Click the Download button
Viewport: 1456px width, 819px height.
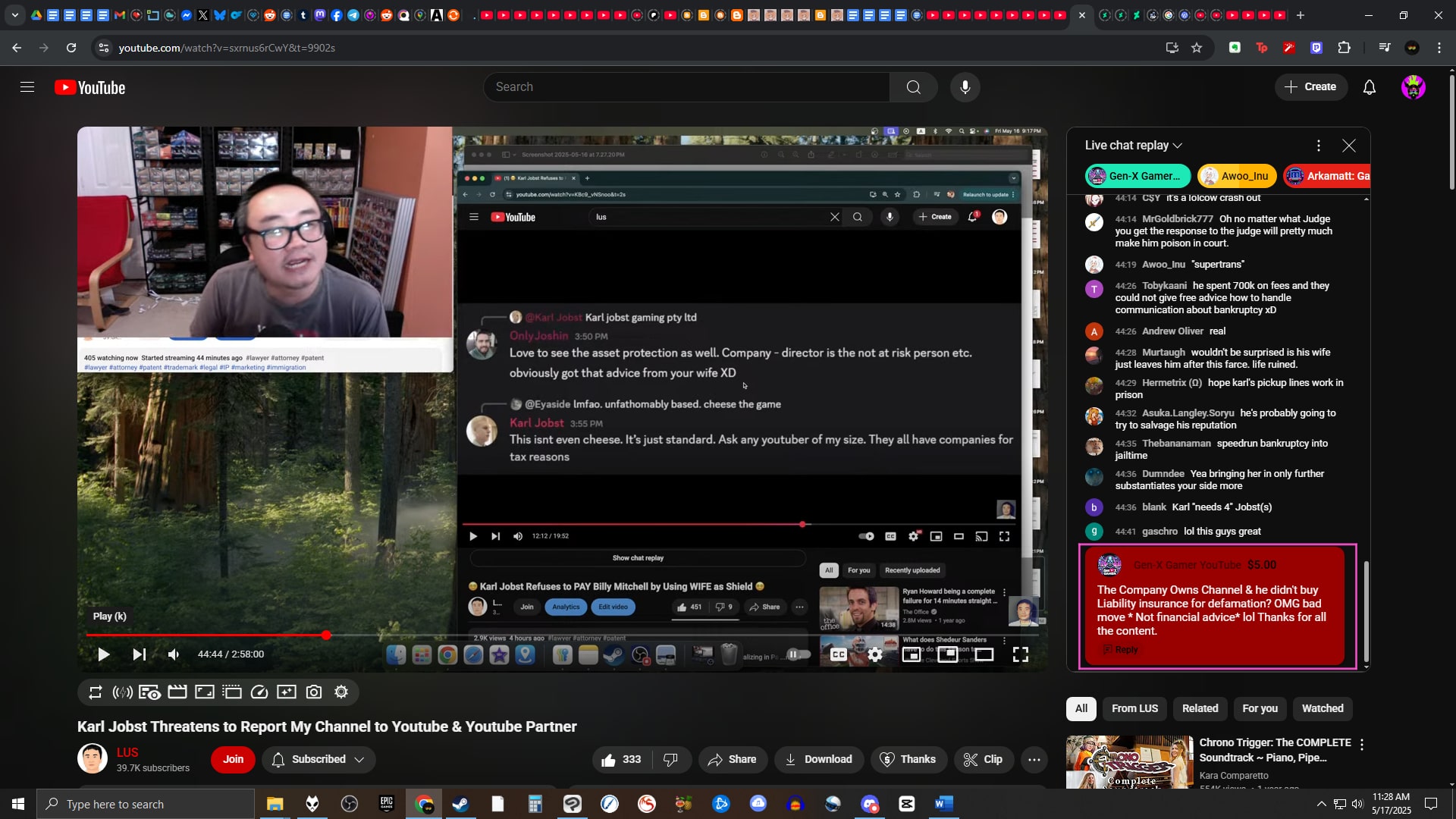pyautogui.click(x=818, y=759)
